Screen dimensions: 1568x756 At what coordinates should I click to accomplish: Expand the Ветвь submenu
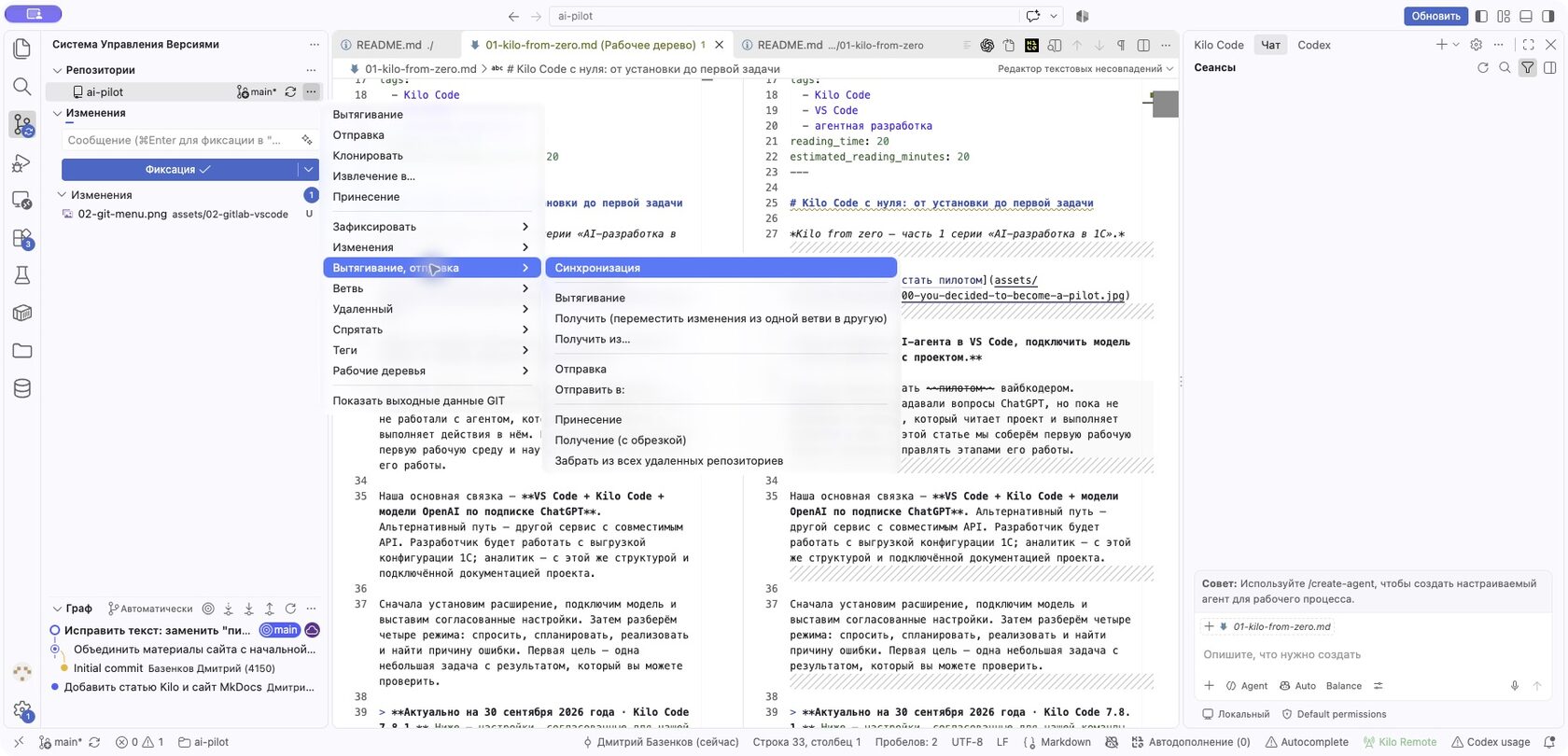tap(432, 288)
